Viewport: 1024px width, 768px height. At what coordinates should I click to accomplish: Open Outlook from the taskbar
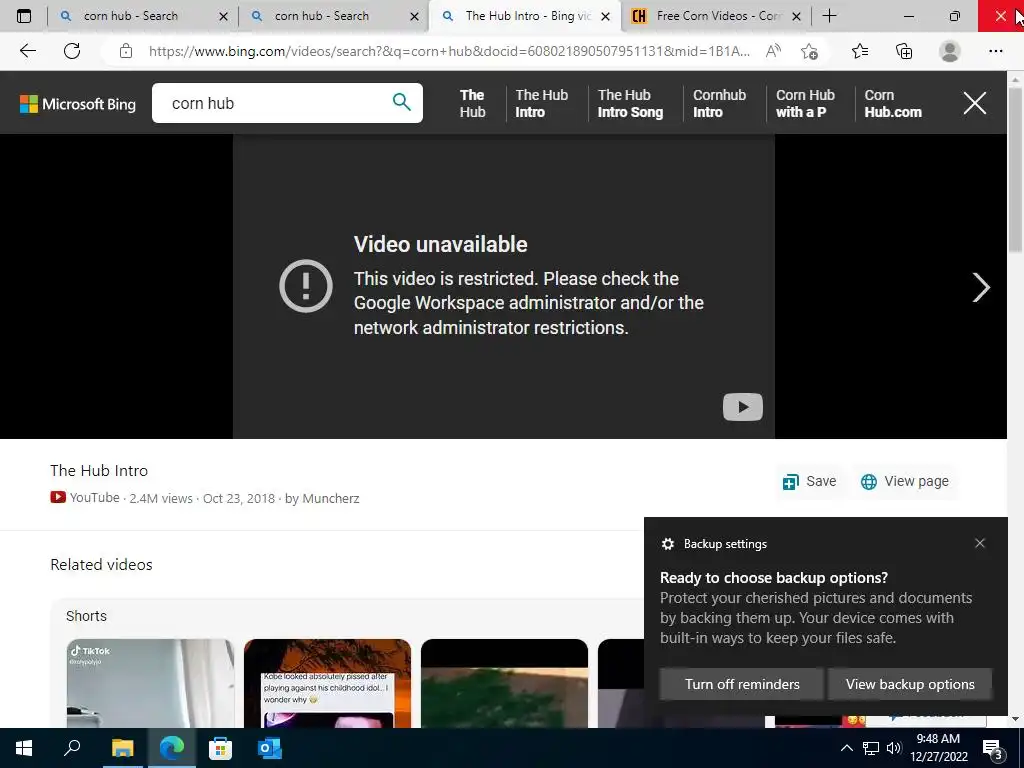pos(269,748)
